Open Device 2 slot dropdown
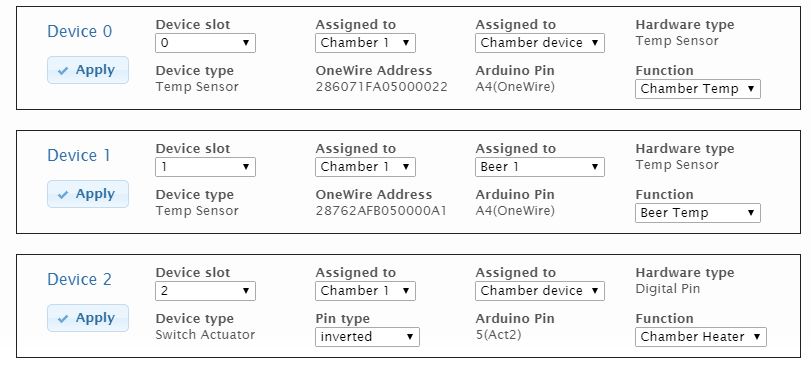The height and width of the screenshot is (368, 811). coord(205,291)
